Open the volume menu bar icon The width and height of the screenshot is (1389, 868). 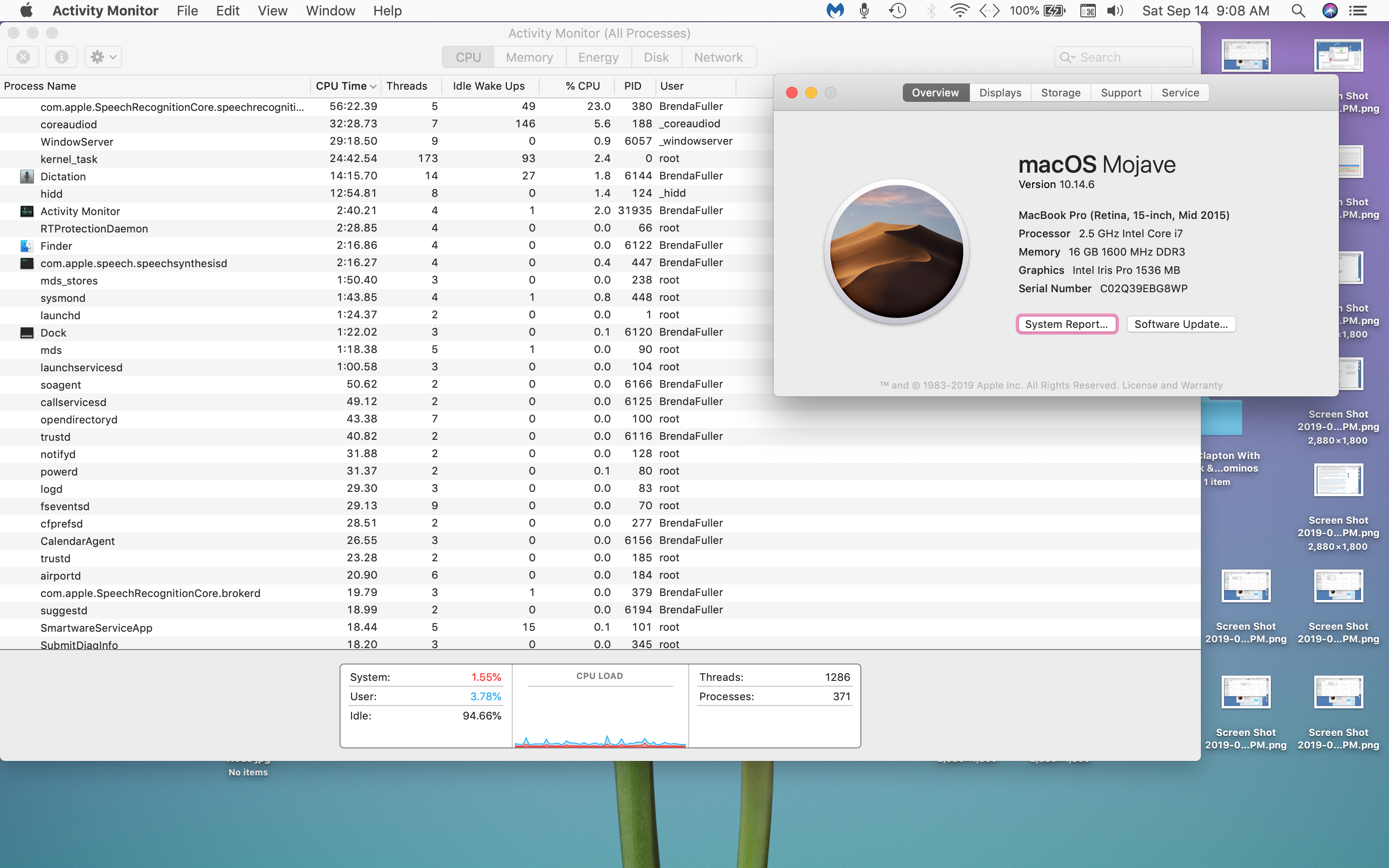(1115, 10)
